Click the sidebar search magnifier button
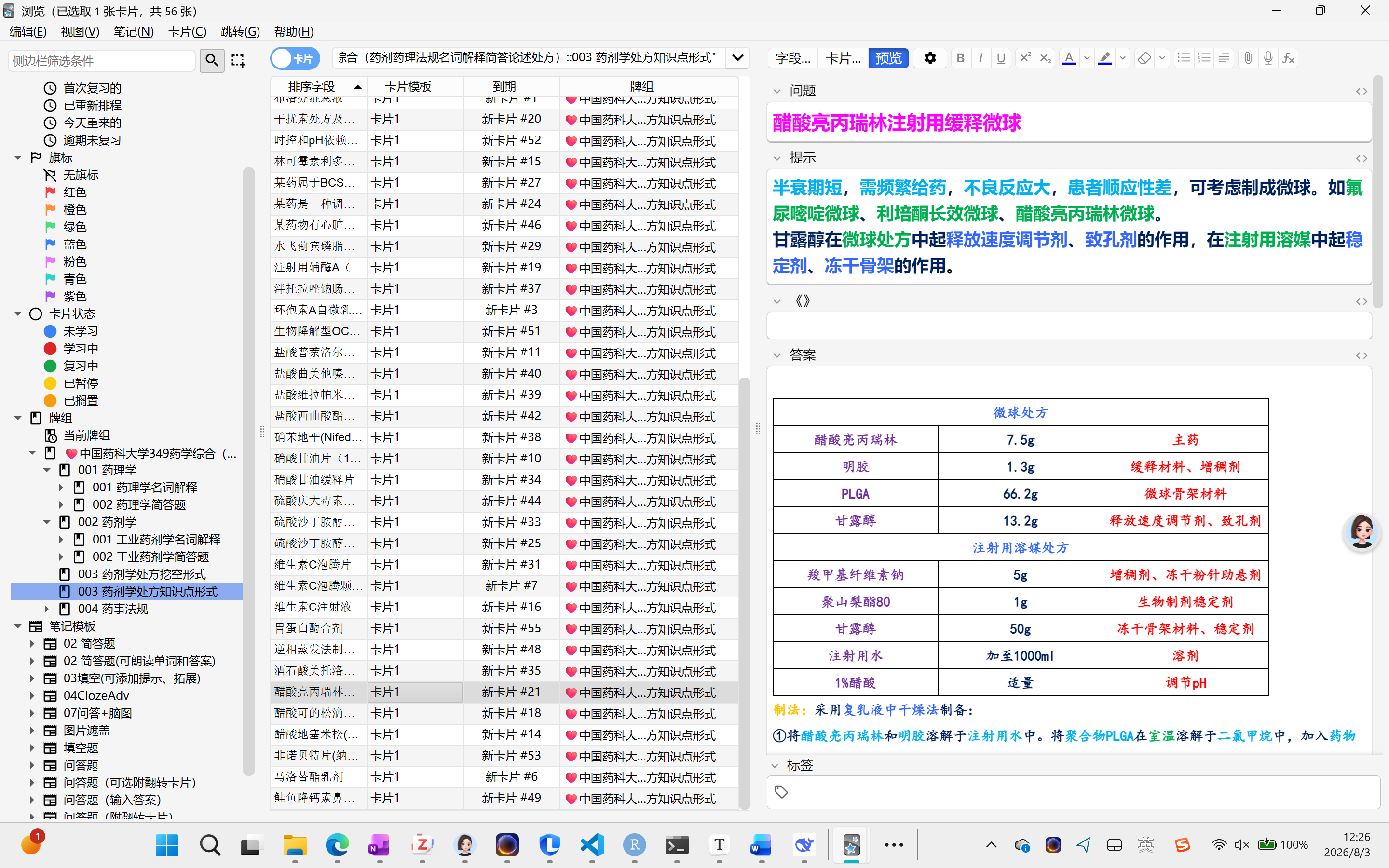 coord(212,60)
